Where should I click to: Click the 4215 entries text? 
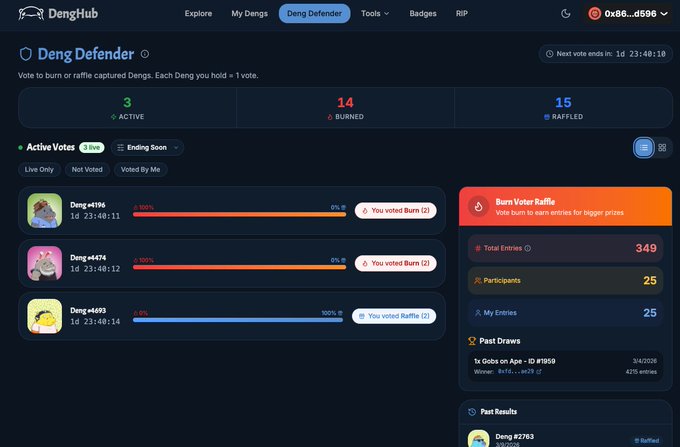tap(641, 372)
